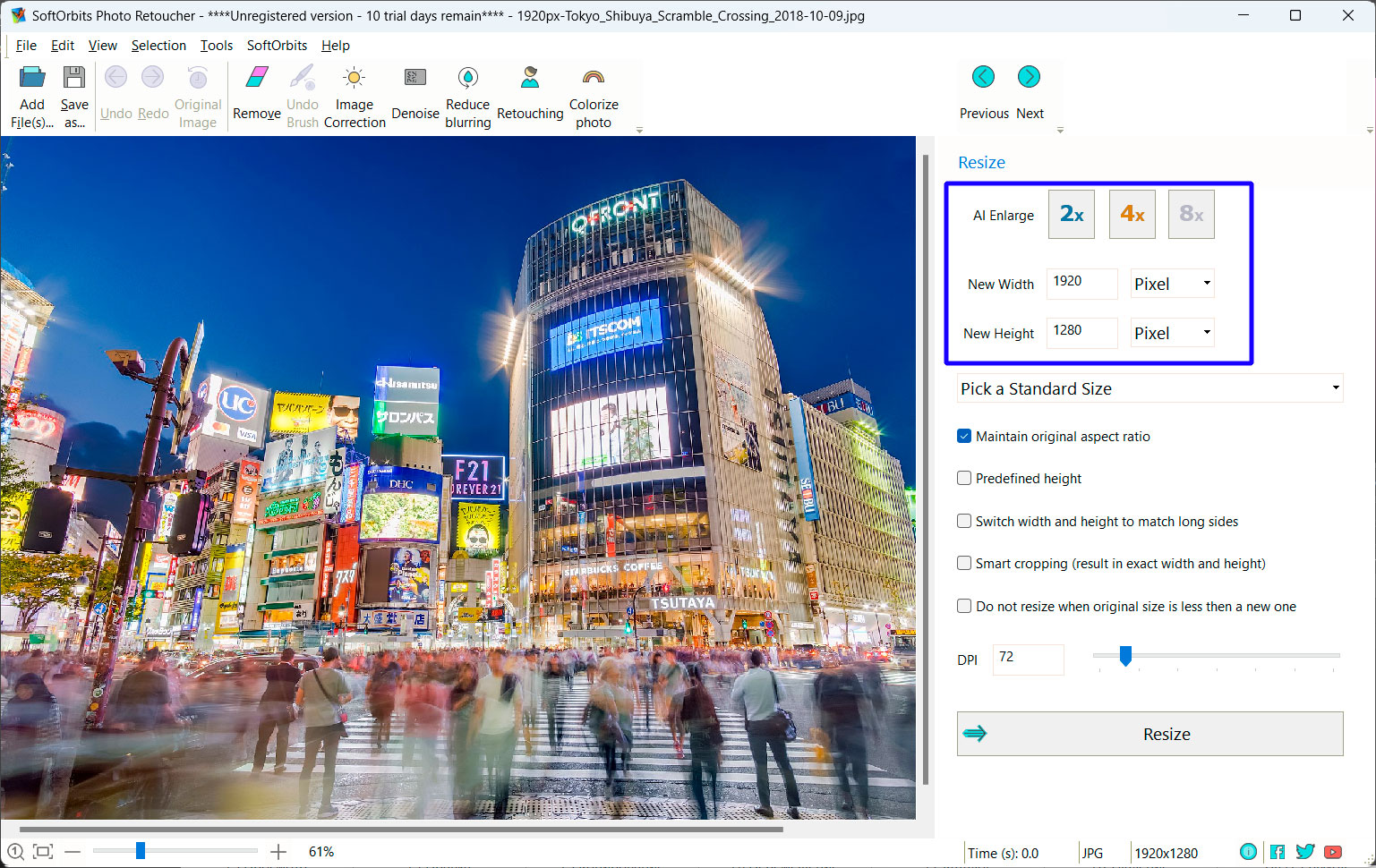Open the Colorize photo tool
The image size is (1376, 868).
point(593,94)
